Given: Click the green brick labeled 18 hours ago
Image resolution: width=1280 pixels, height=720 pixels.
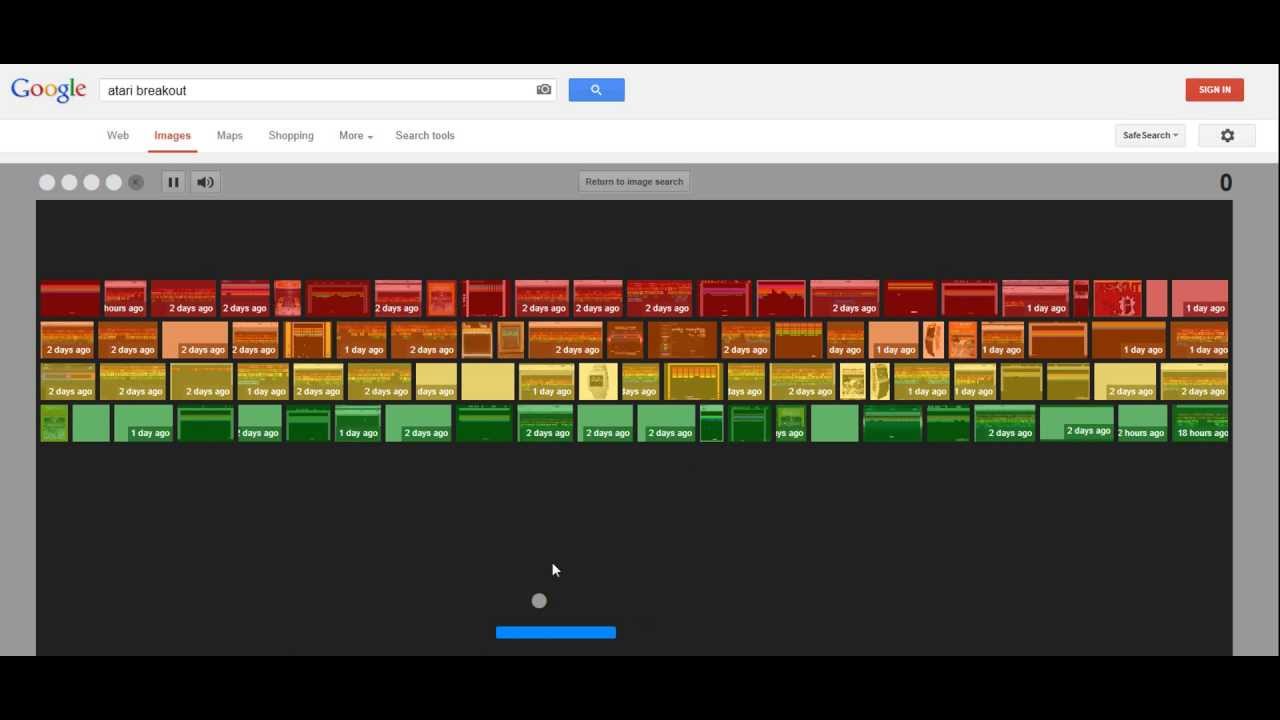Looking at the screenshot, I should [x=1200, y=423].
